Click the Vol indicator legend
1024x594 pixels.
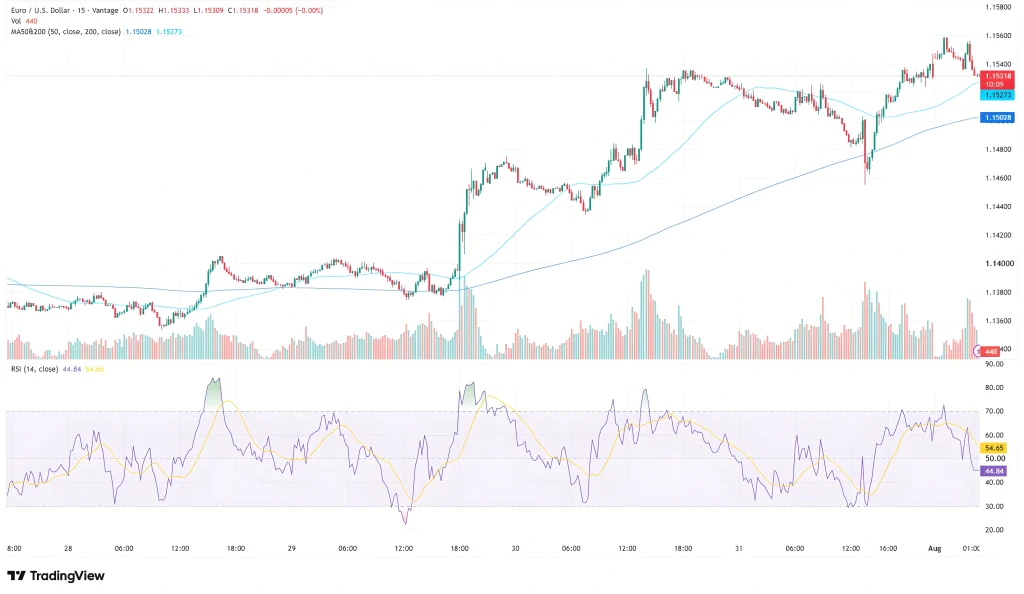point(24,21)
